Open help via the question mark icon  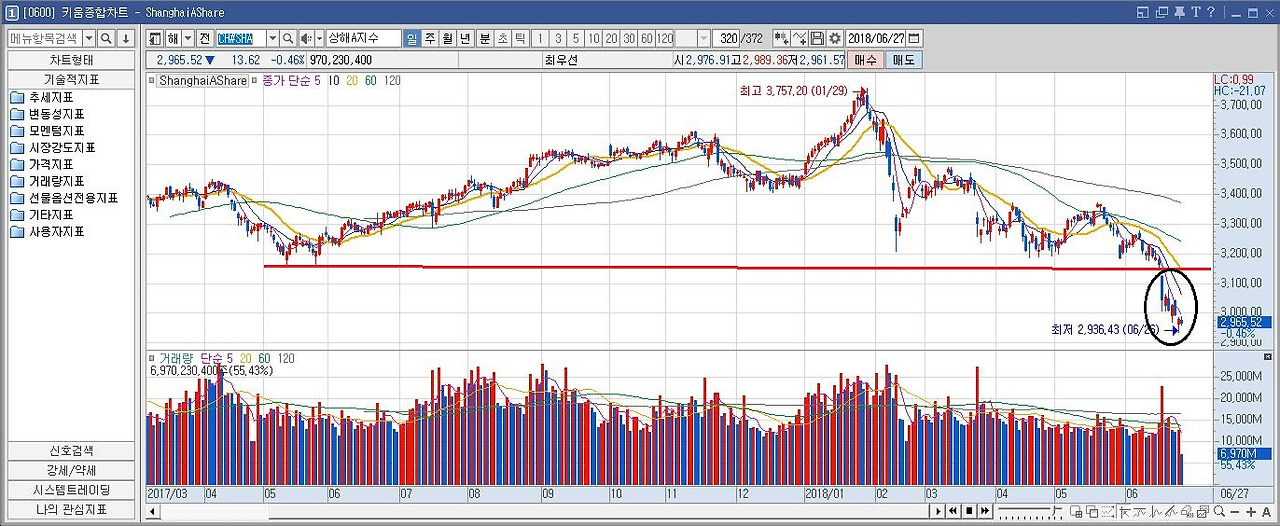click(1211, 12)
